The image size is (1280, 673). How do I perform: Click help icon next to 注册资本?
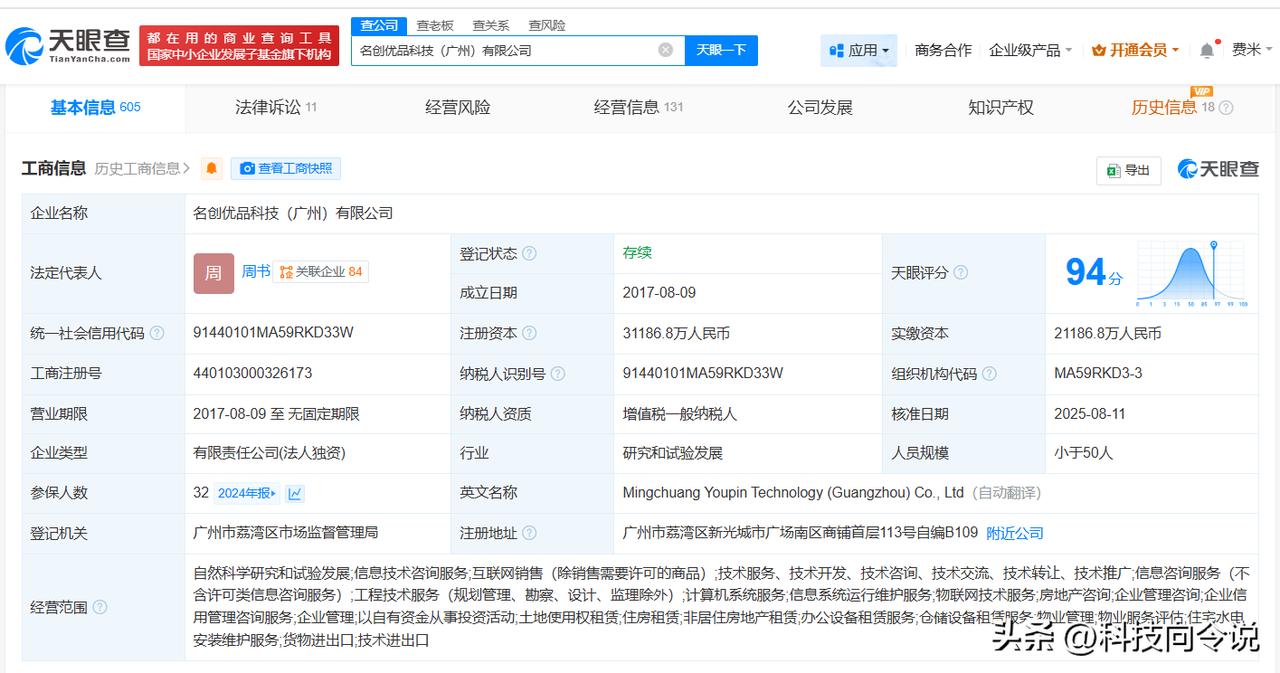(x=529, y=334)
